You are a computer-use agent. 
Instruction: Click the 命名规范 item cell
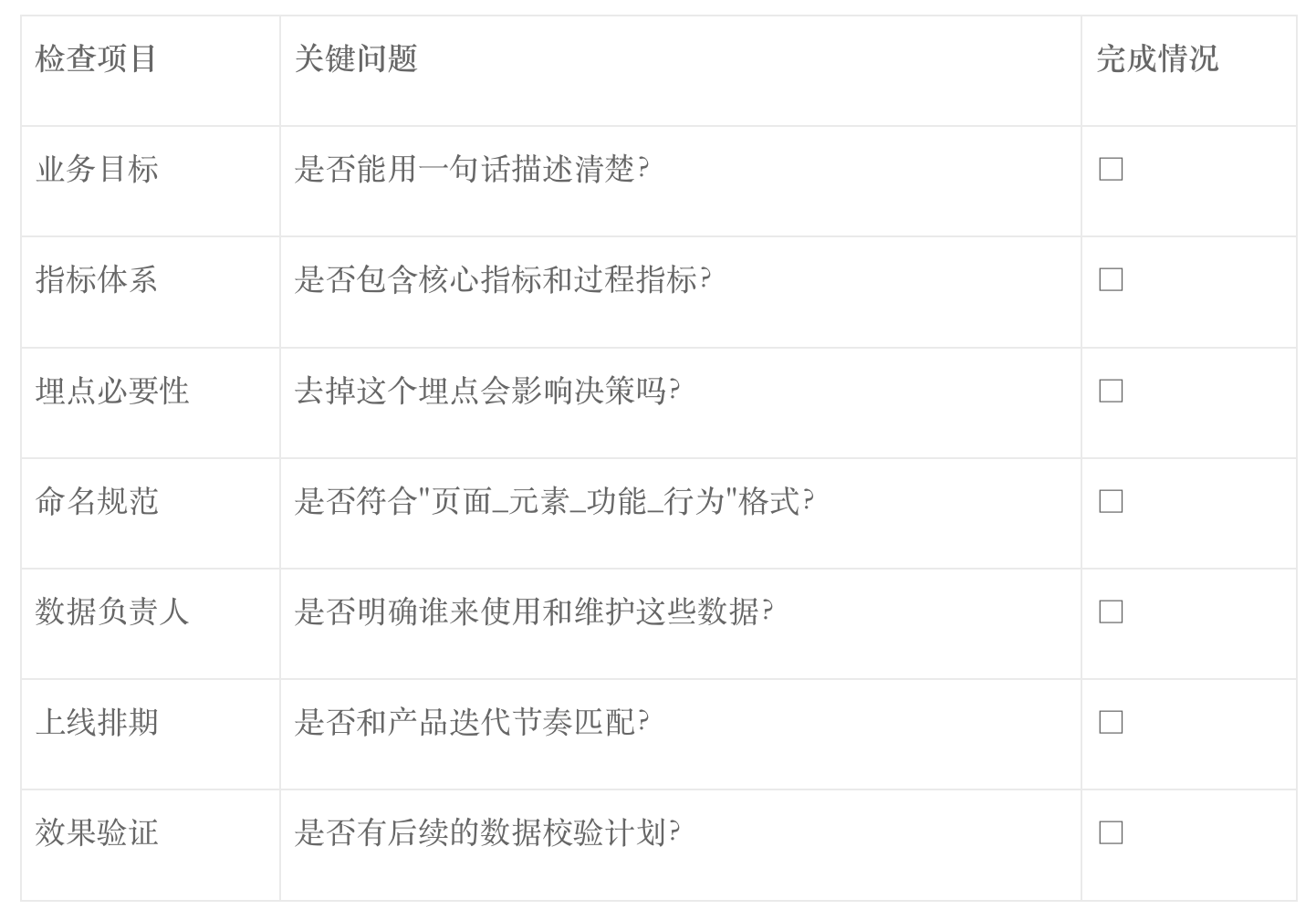pyautogui.click(x=97, y=502)
